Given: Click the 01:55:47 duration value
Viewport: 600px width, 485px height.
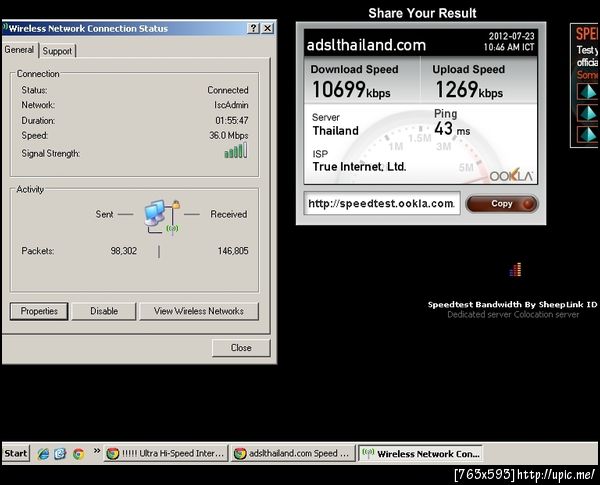Looking at the screenshot, I should click(232, 121).
